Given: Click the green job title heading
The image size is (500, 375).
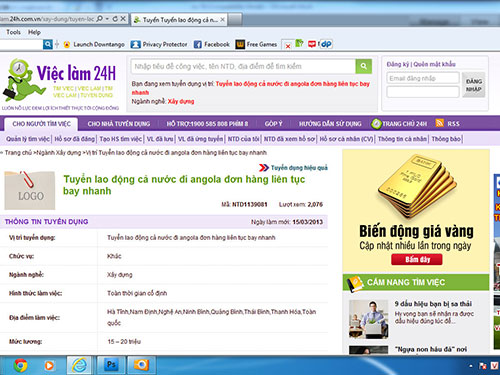Looking at the screenshot, I should point(184,185).
